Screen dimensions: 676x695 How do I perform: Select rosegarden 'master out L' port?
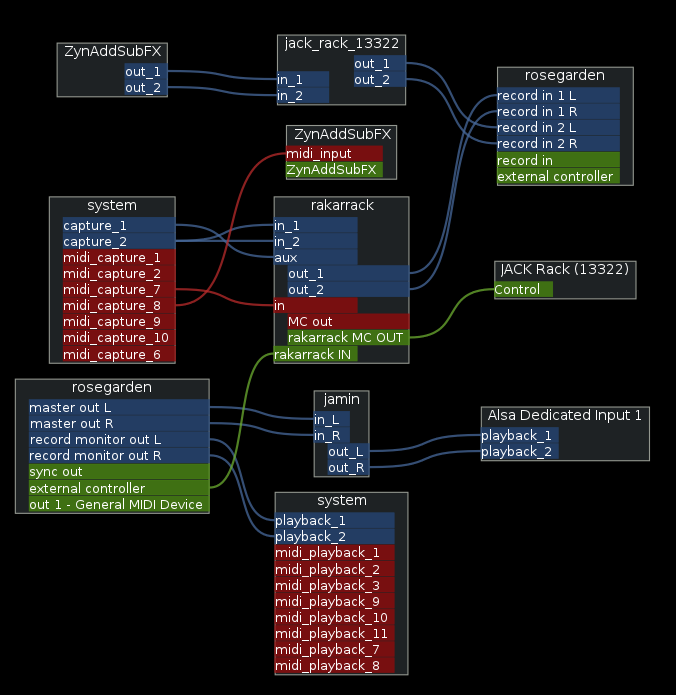point(119,407)
